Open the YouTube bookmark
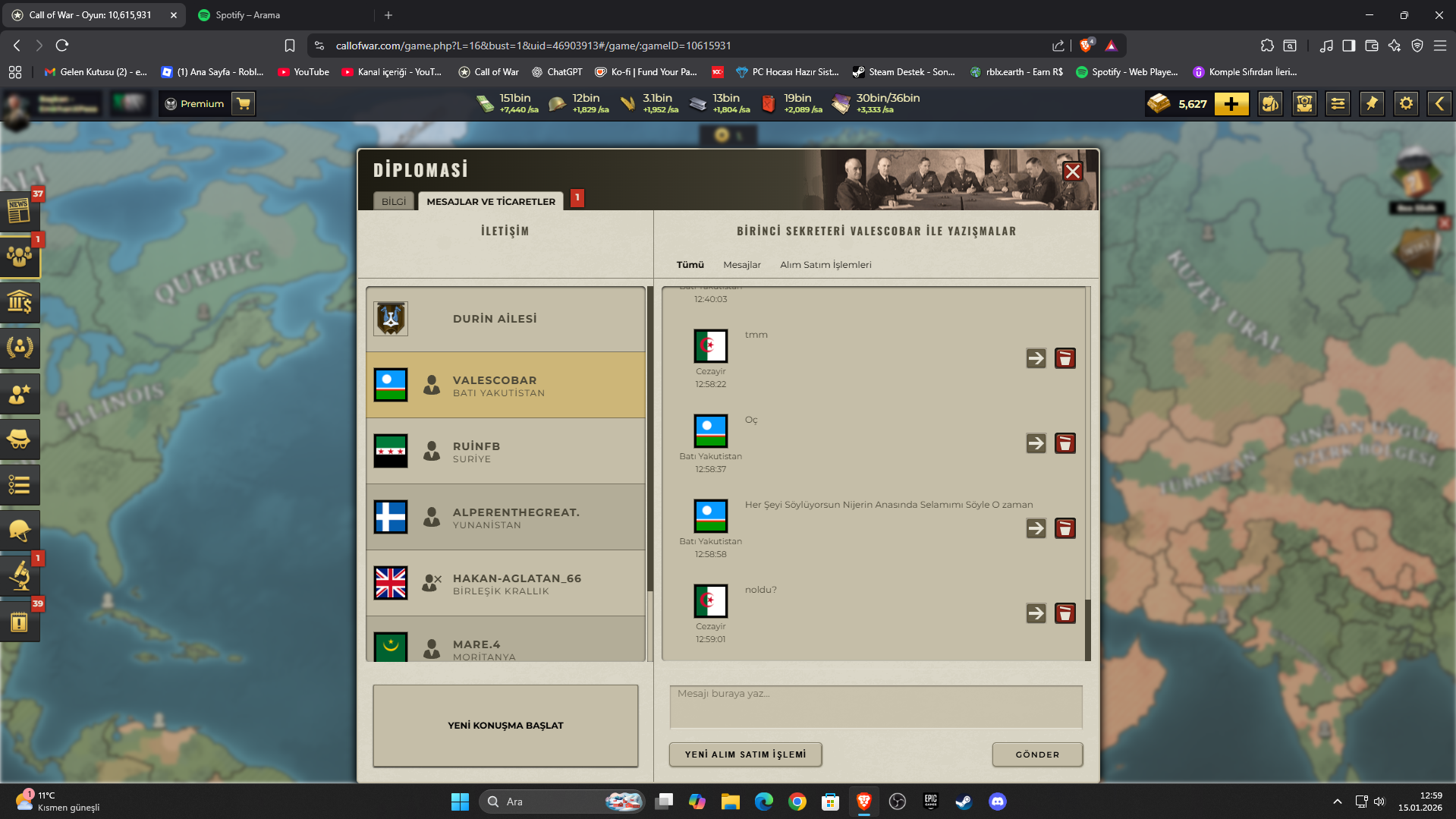Screen dimensions: 1456x819 [x=303, y=72]
